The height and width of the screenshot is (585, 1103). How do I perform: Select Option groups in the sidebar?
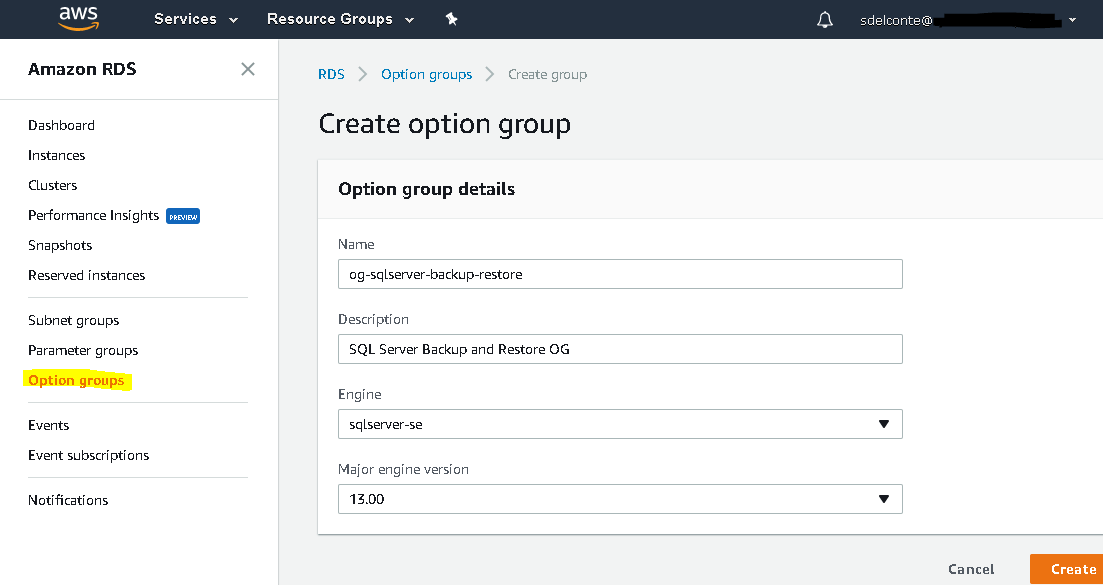coord(76,381)
